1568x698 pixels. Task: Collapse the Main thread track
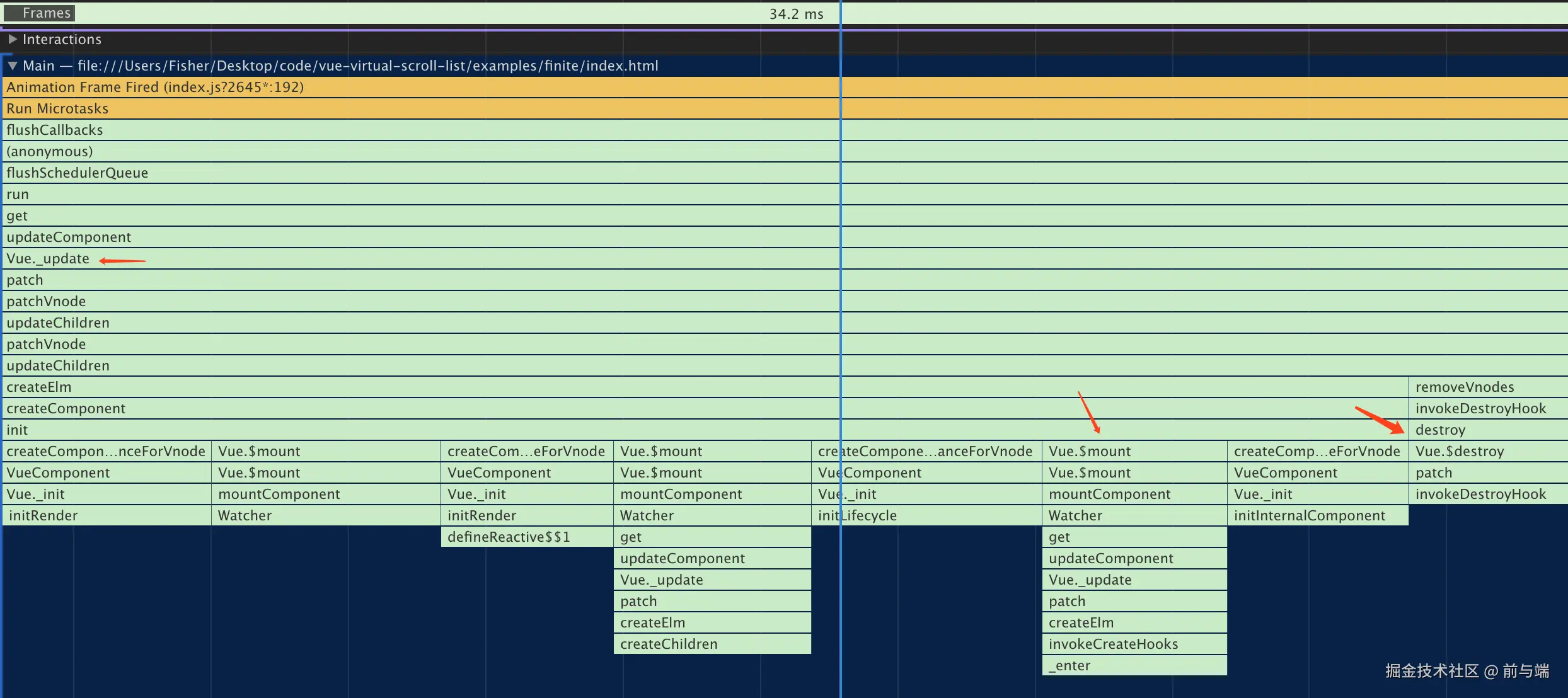point(12,66)
